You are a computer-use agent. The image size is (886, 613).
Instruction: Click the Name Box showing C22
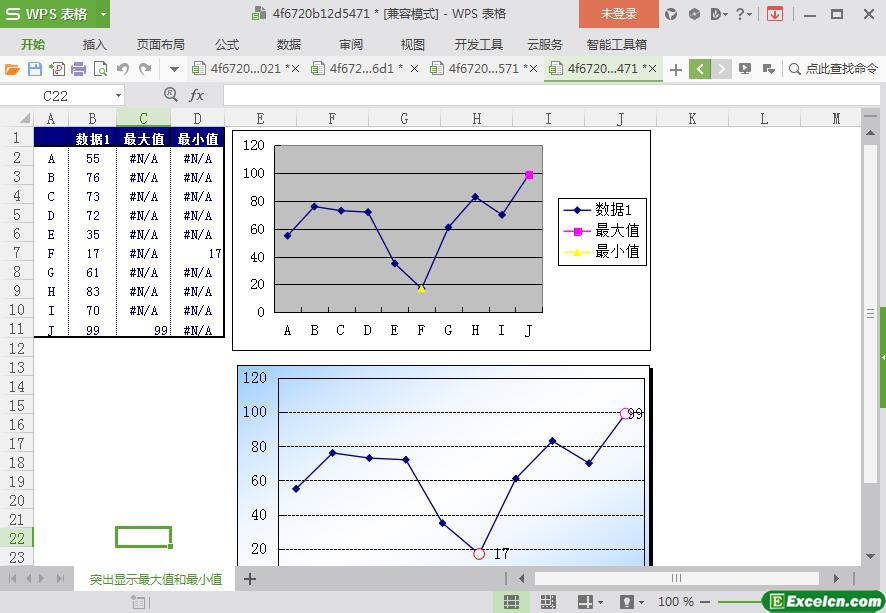click(57, 96)
